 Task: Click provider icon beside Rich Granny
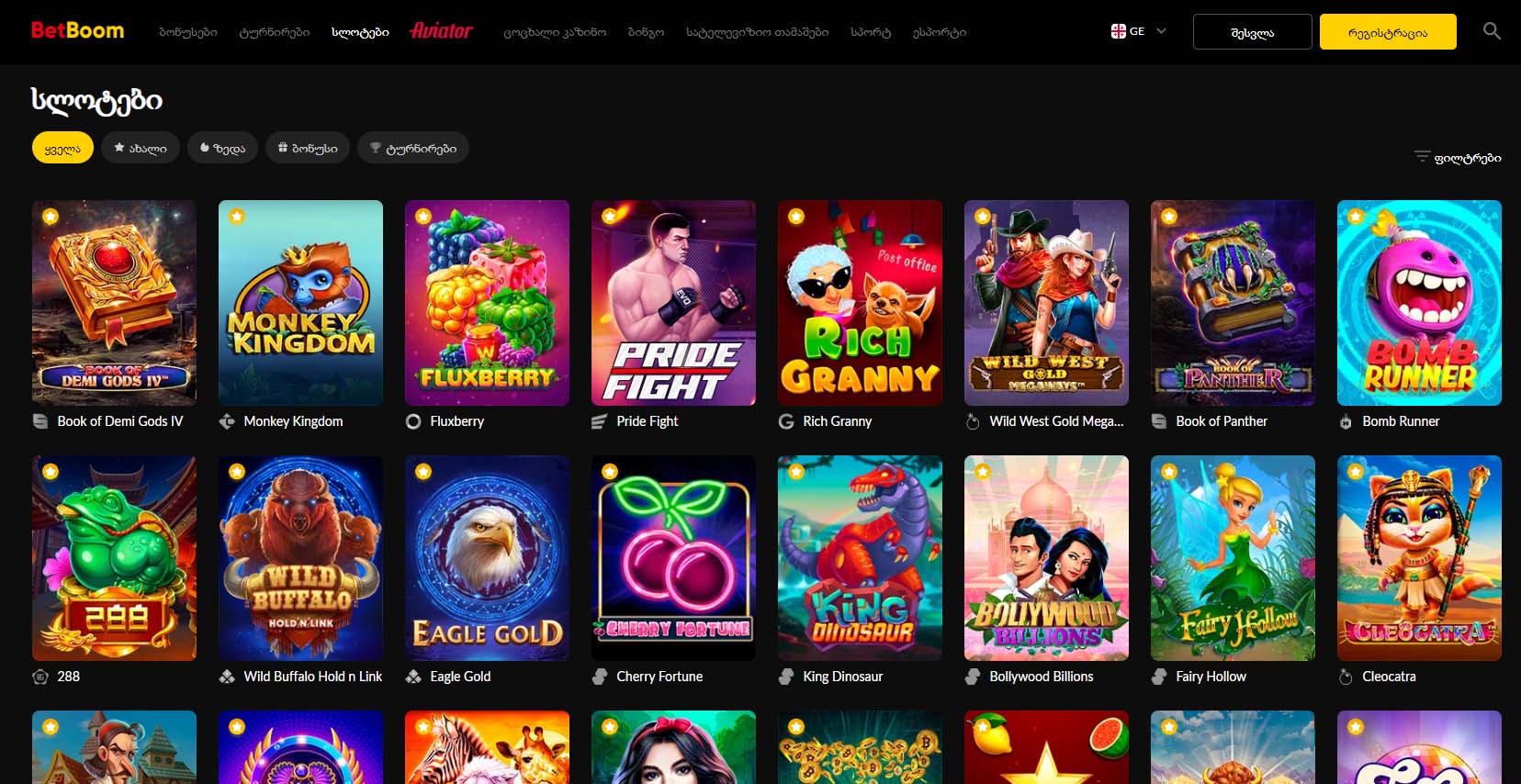coord(786,421)
